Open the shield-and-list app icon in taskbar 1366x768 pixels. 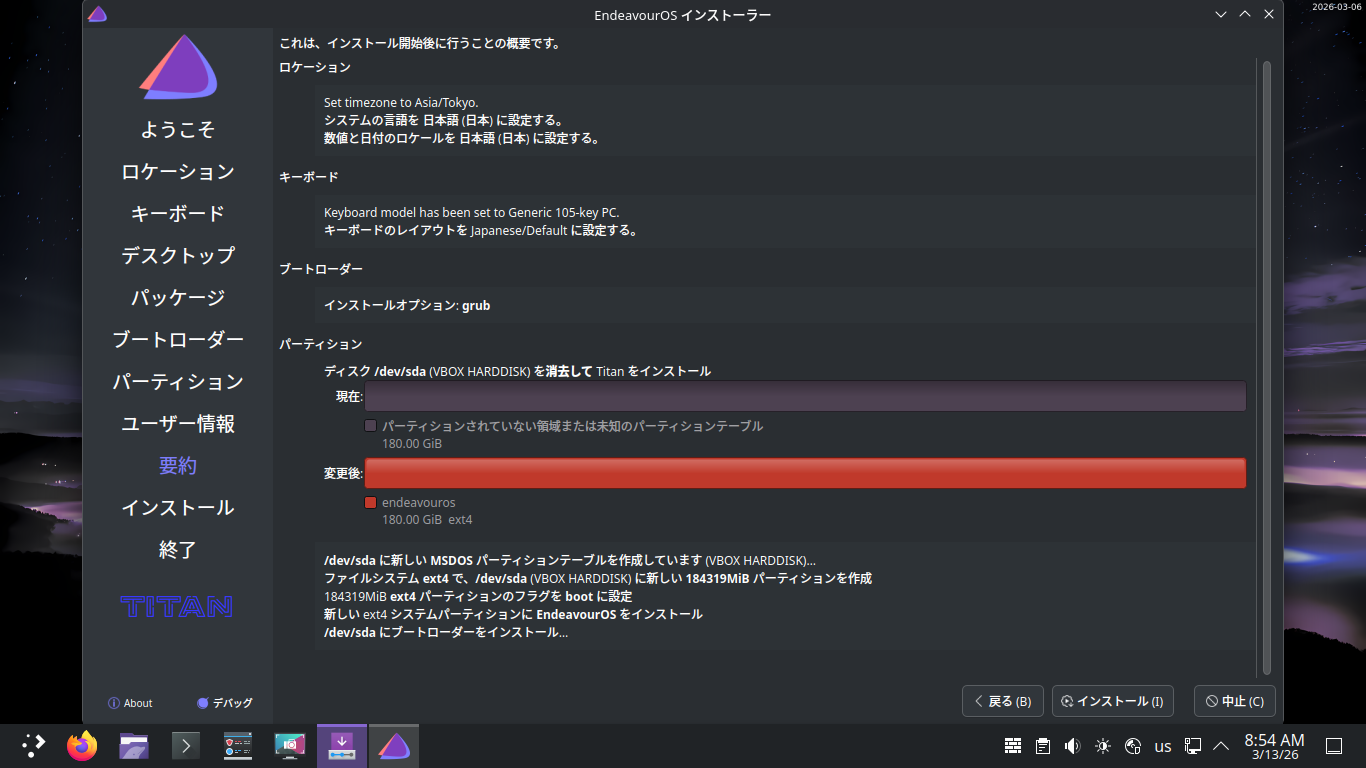(x=238, y=746)
